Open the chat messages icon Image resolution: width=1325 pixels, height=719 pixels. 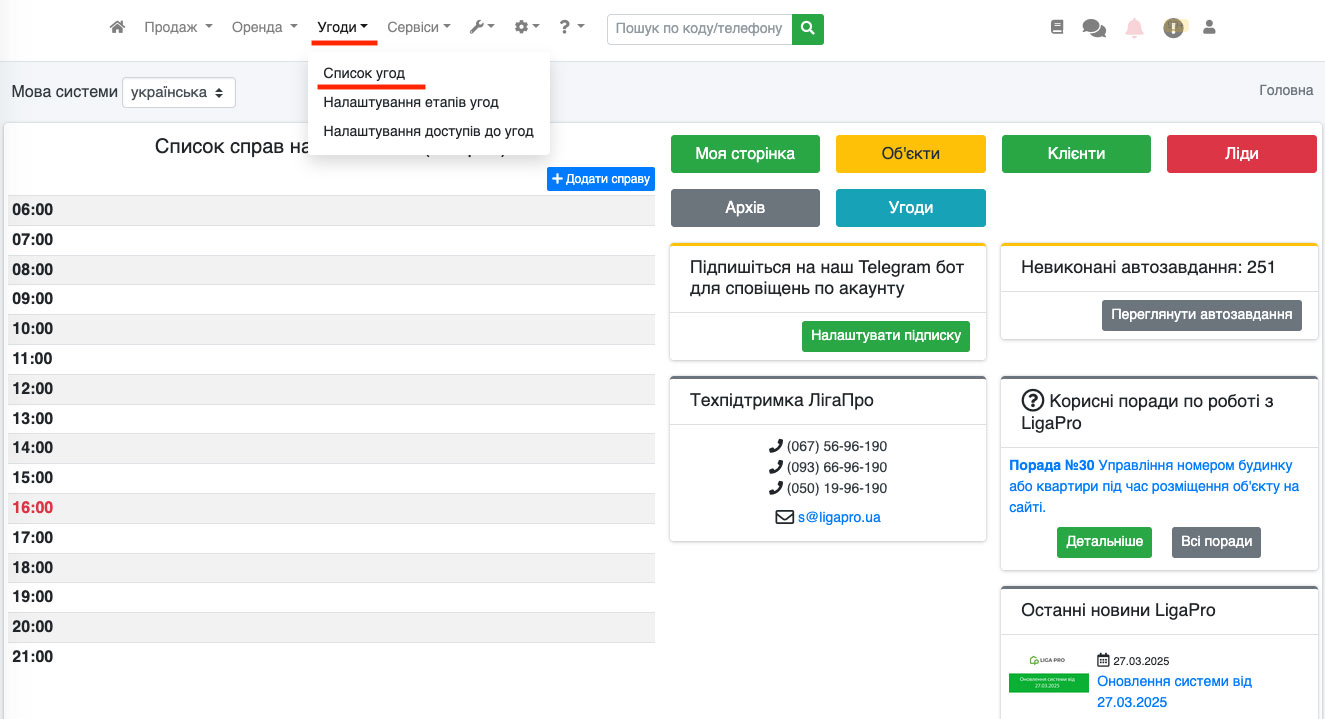coord(1094,29)
